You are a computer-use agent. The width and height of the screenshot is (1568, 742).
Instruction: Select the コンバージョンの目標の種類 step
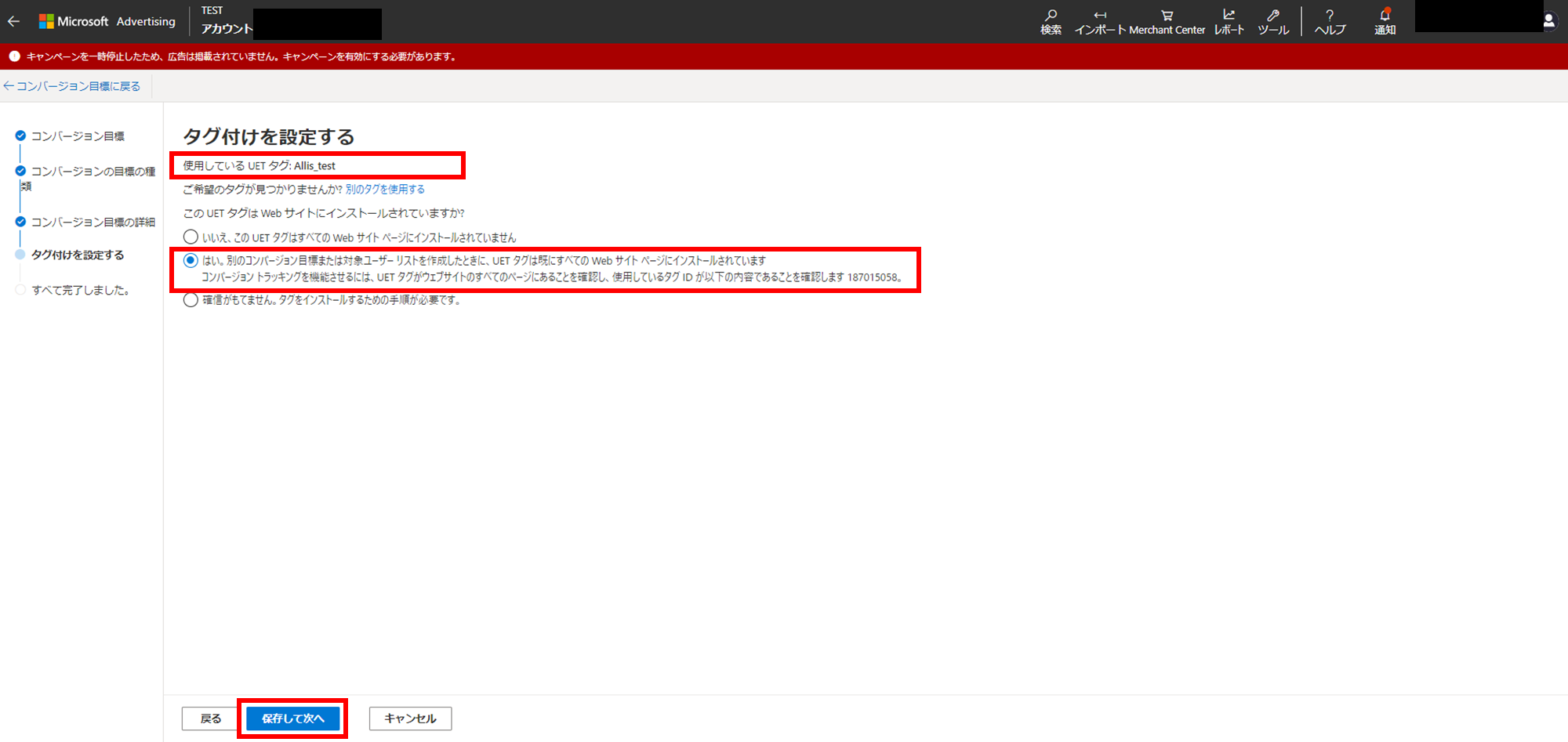pos(86,179)
